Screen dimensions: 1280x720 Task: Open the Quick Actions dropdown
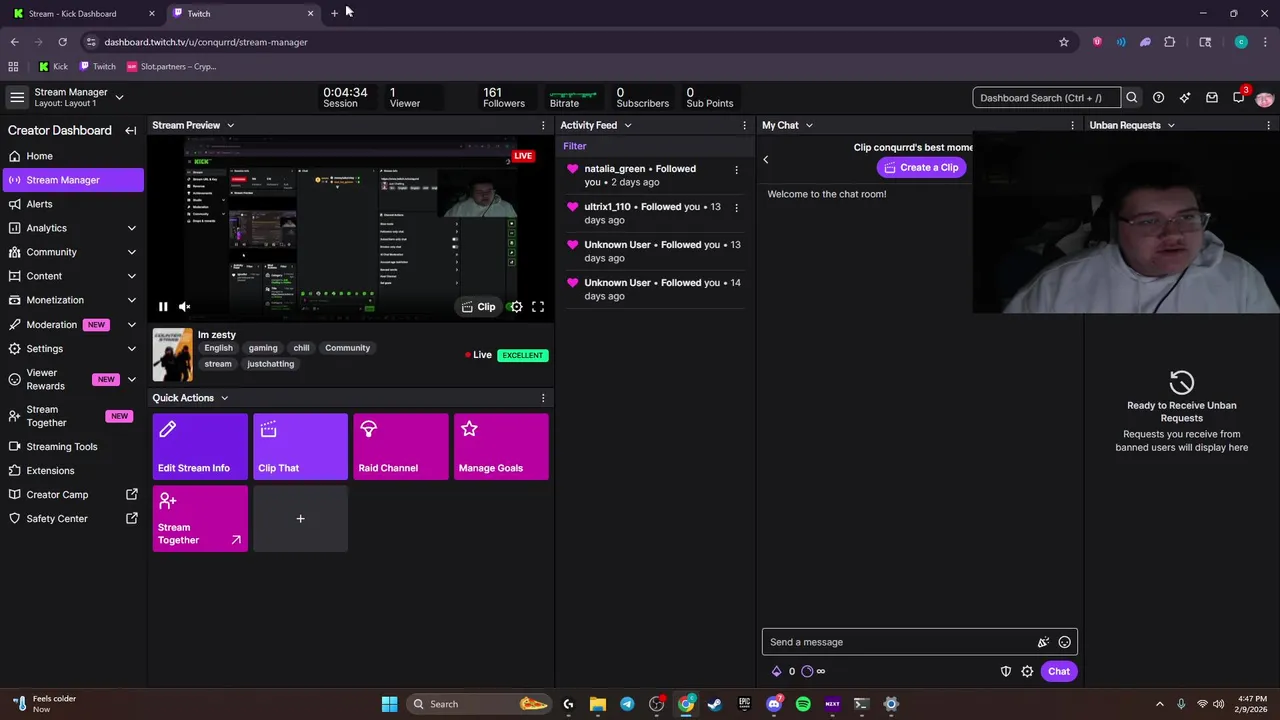224,398
